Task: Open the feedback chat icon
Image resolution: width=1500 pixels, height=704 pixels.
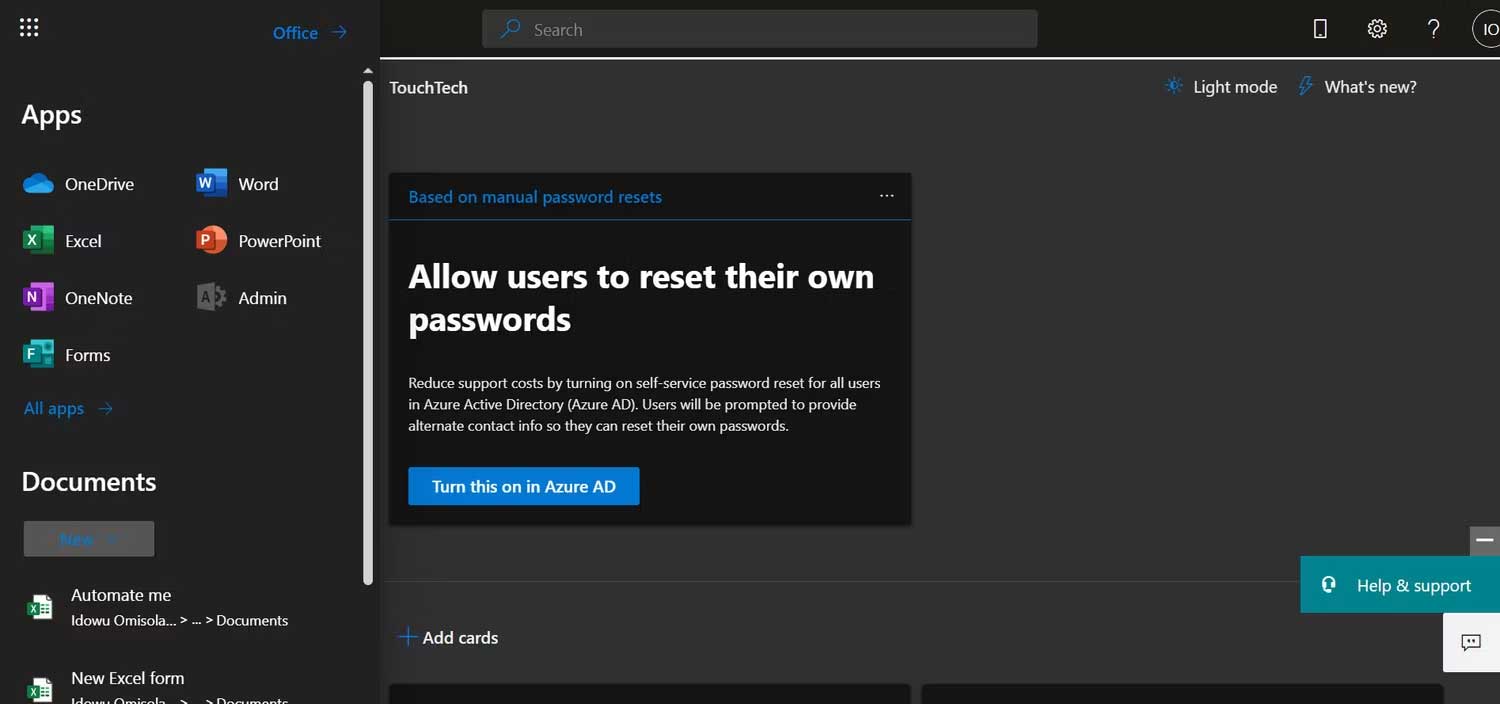Action: tap(1470, 642)
